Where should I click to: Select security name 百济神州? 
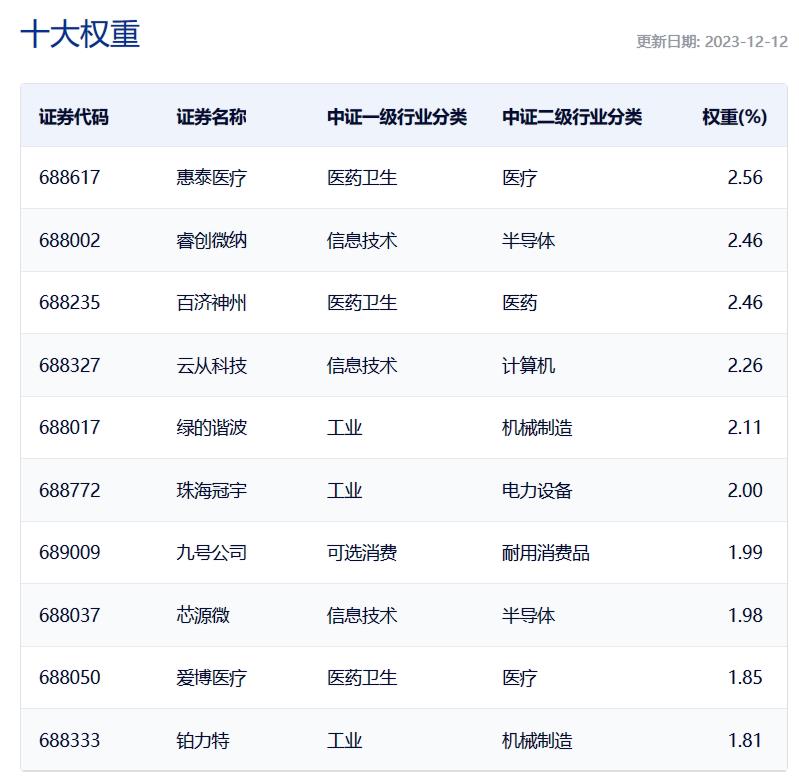click(x=211, y=303)
